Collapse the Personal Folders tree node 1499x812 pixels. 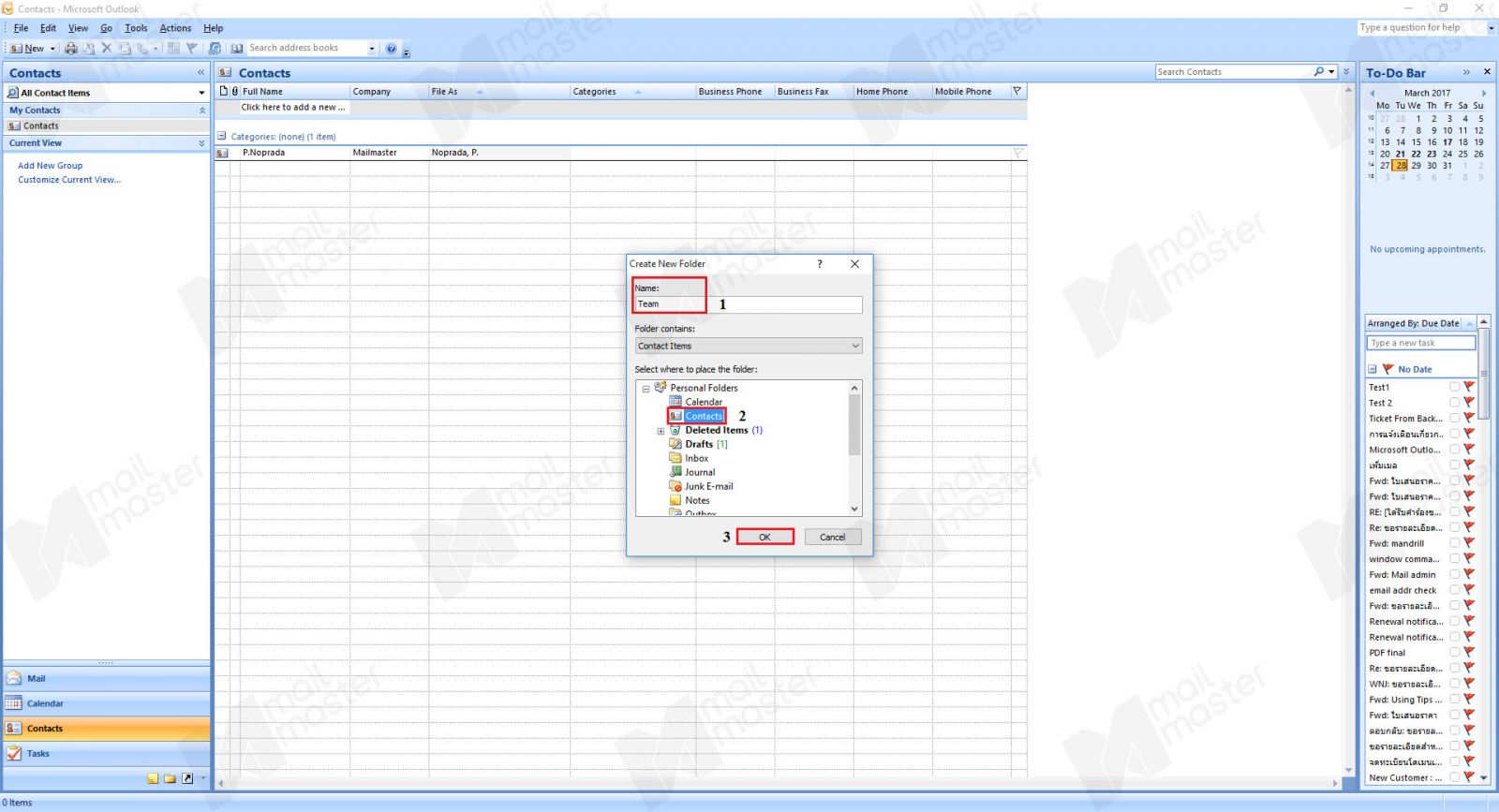pyautogui.click(x=646, y=389)
